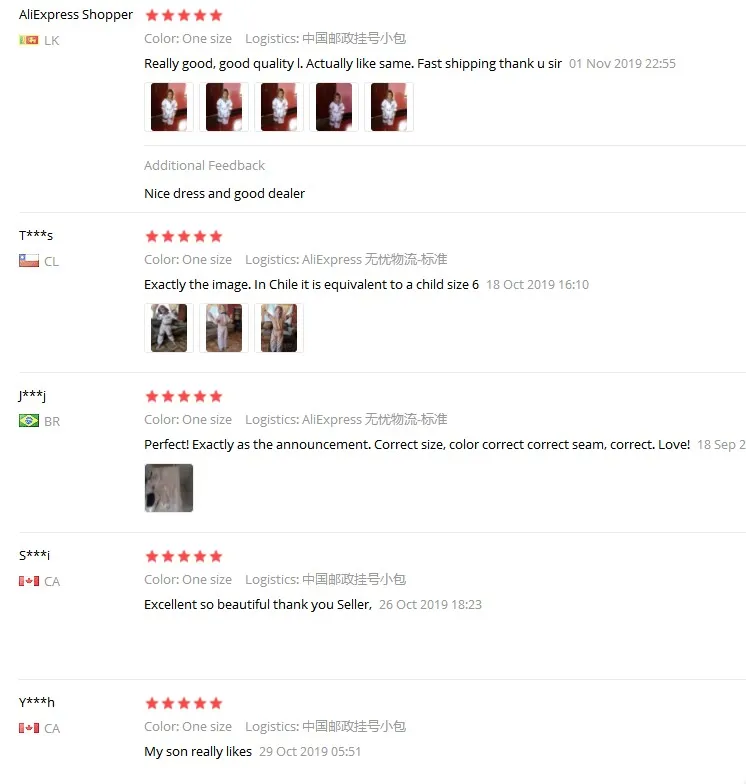Click the Sri Lanka flag icon
This screenshot has width=746, height=784.
pyautogui.click(x=28, y=40)
